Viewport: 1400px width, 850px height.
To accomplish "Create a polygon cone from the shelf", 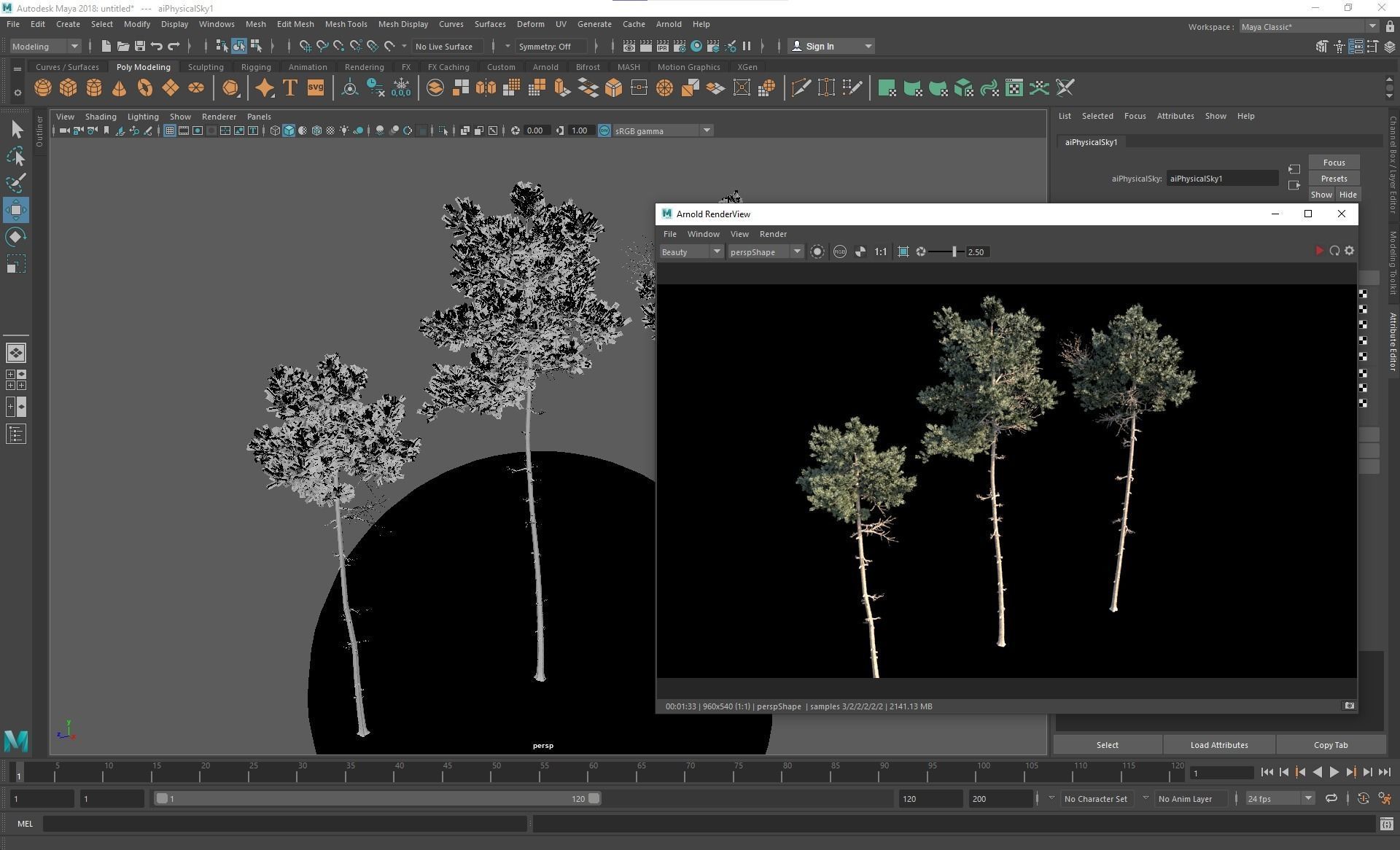I will 120,88.
